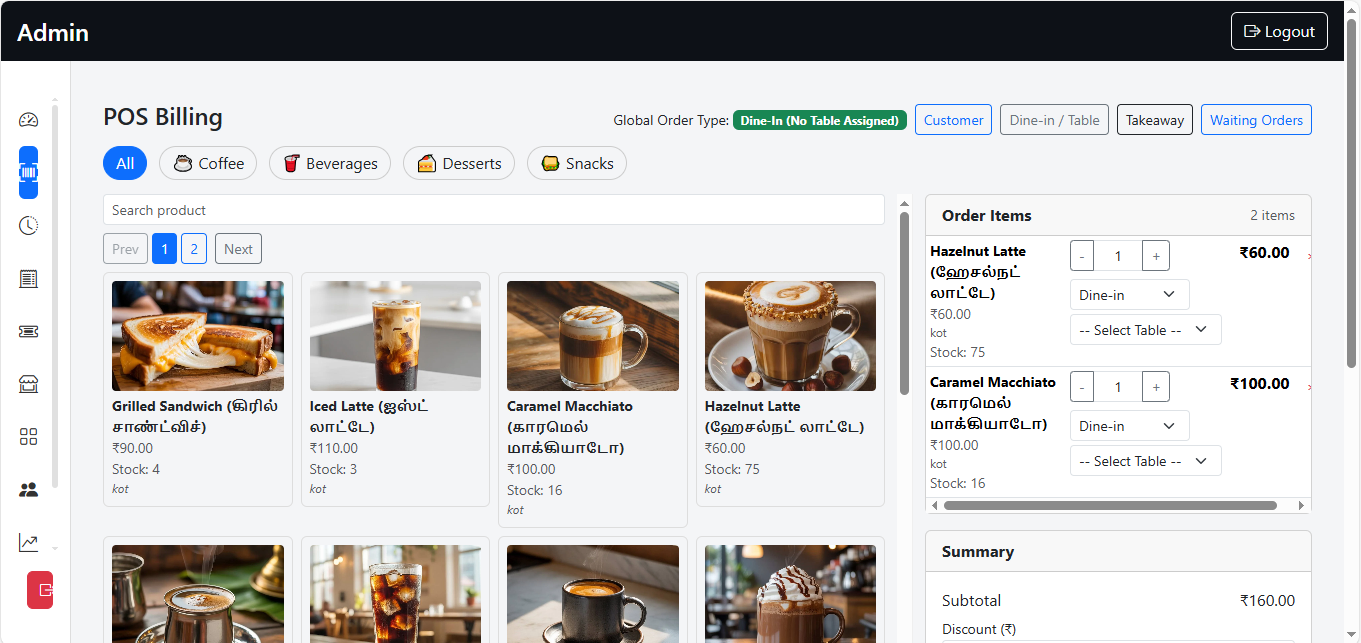Open the shop storefront icon in sidebar
This screenshot has height=643, width=1361.
28,385
